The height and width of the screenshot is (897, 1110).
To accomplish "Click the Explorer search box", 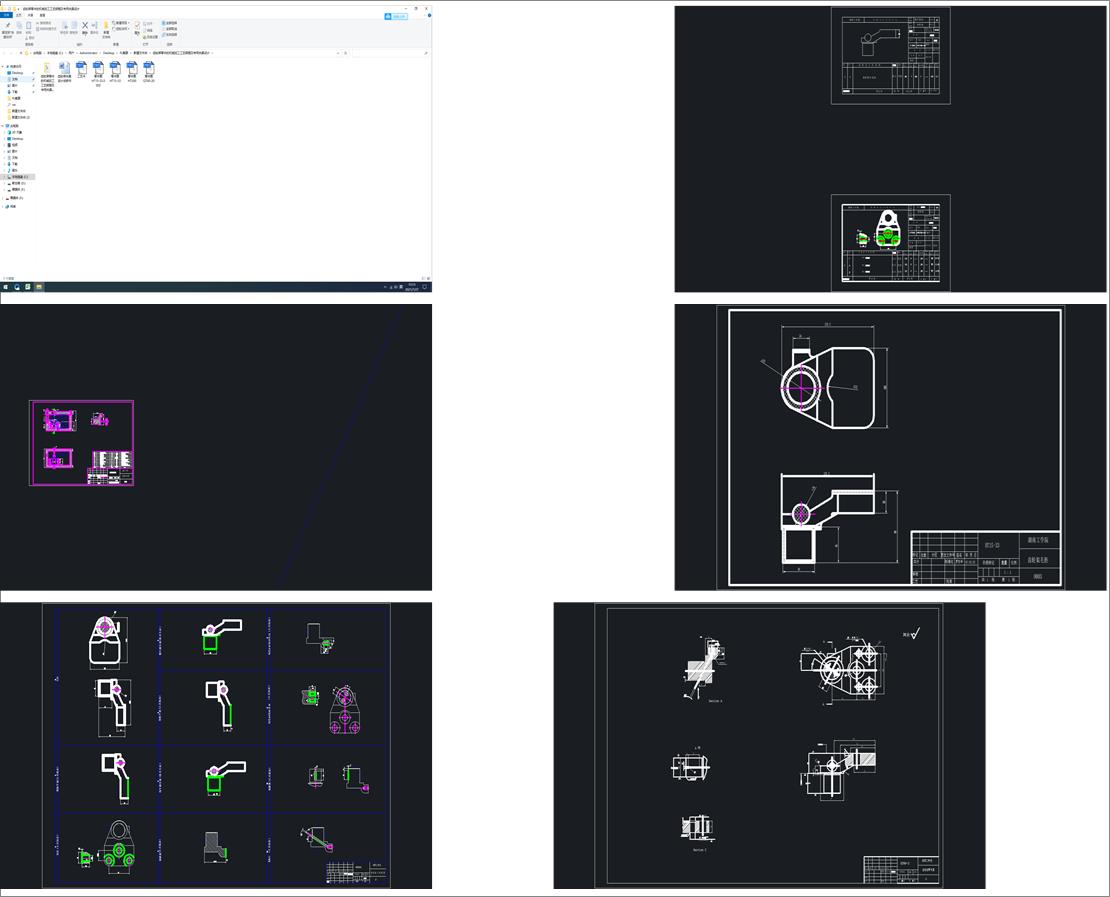I will (390, 53).
